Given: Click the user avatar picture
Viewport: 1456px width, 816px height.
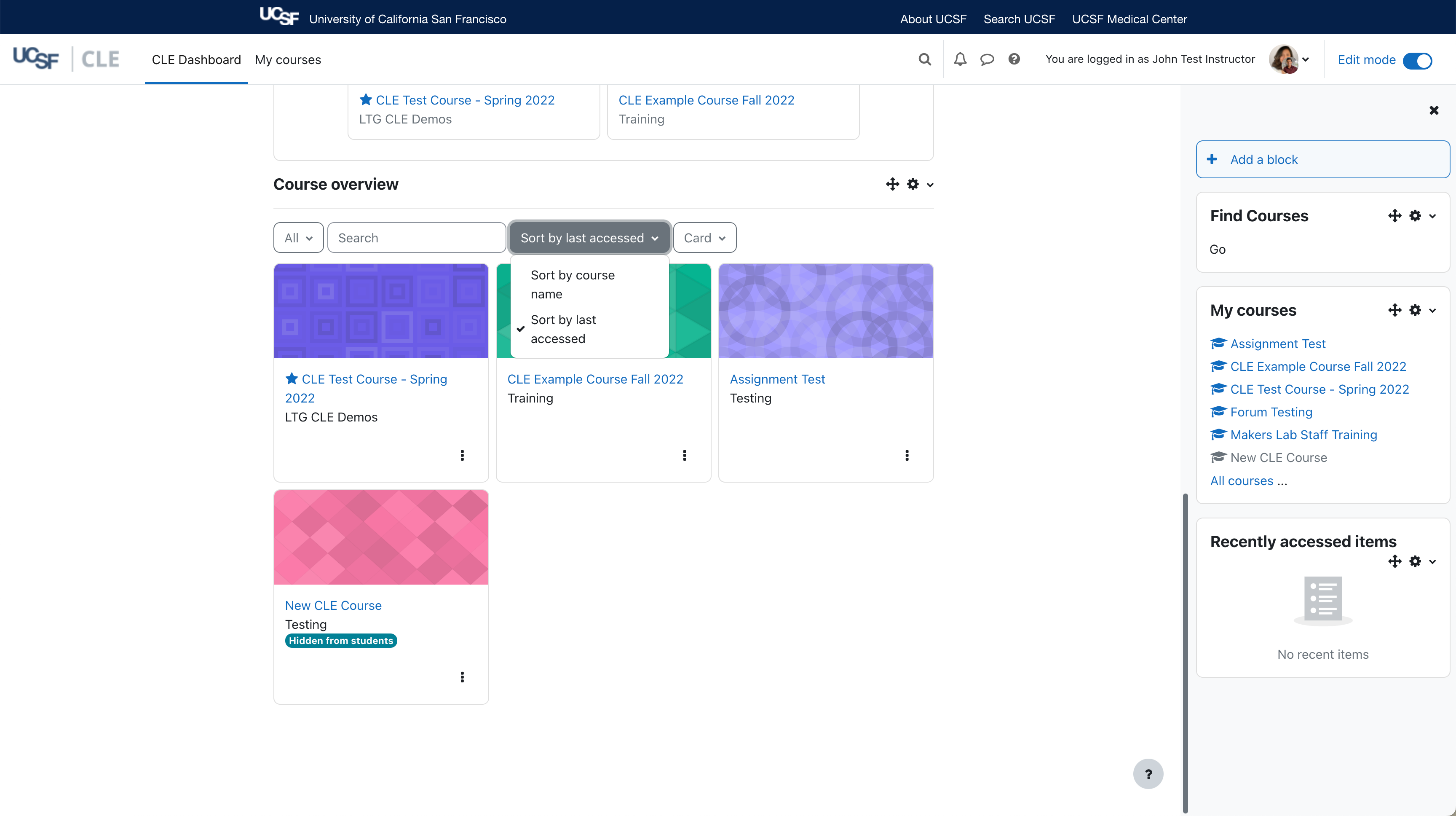Looking at the screenshot, I should point(1283,59).
